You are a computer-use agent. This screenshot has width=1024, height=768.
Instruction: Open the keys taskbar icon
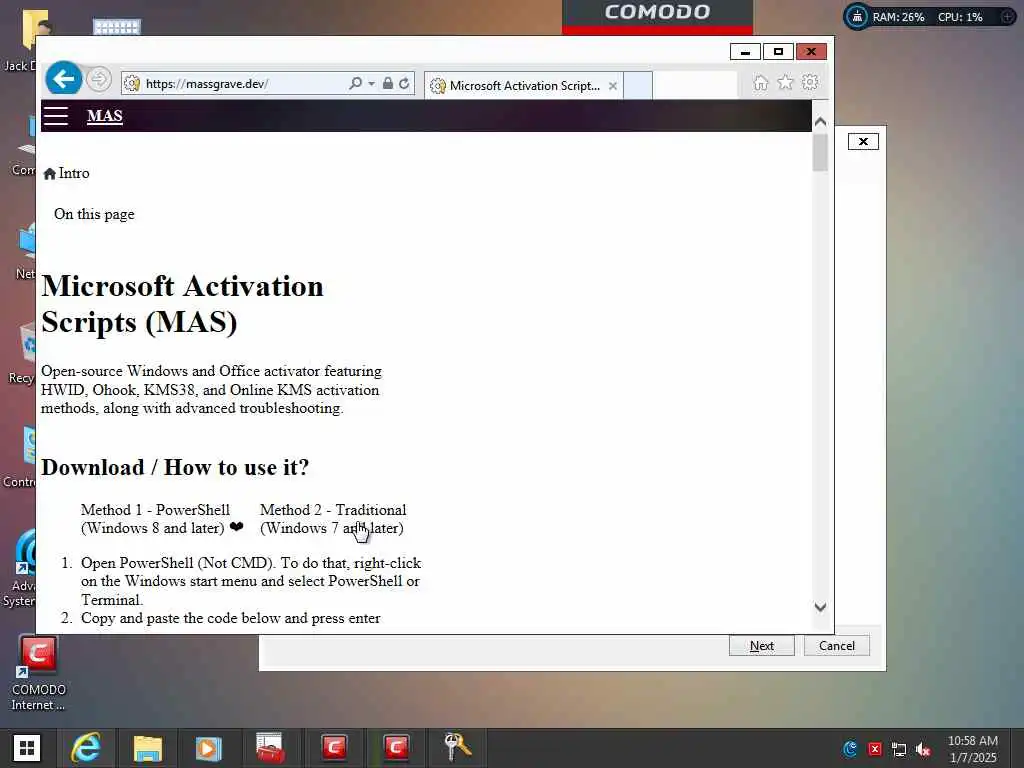[x=457, y=747]
